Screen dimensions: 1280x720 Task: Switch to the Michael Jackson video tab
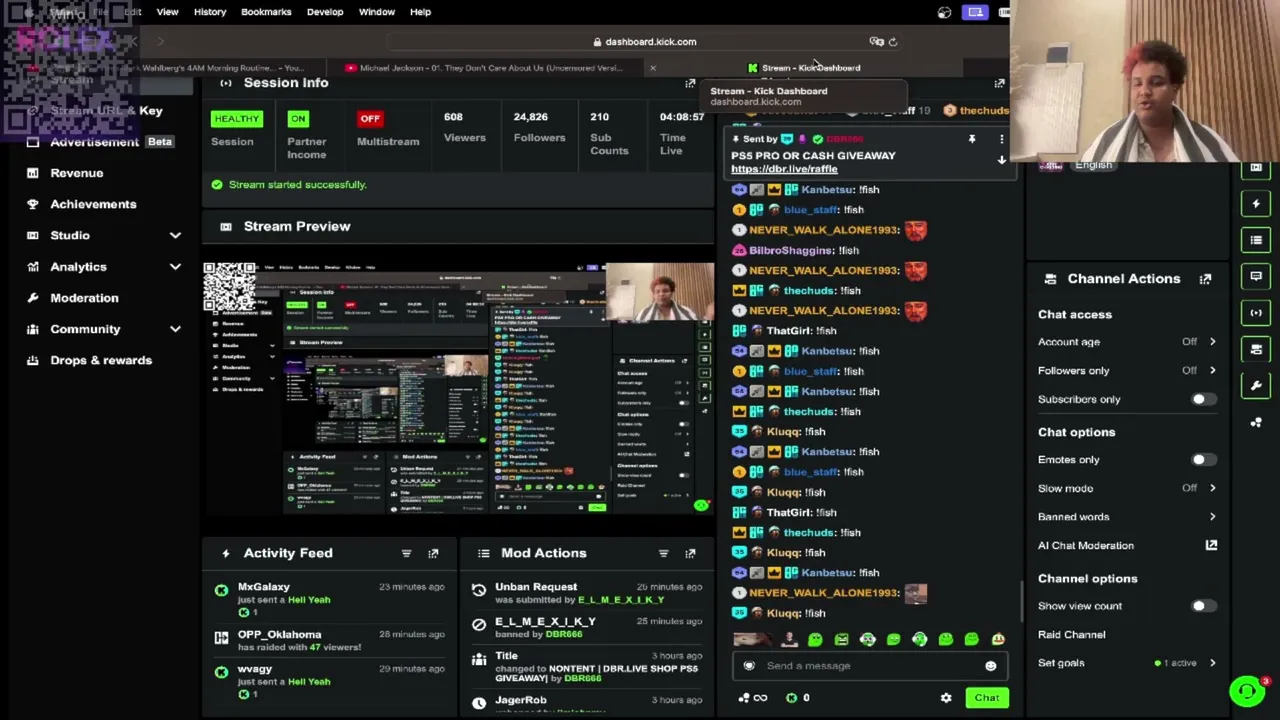pos(490,68)
